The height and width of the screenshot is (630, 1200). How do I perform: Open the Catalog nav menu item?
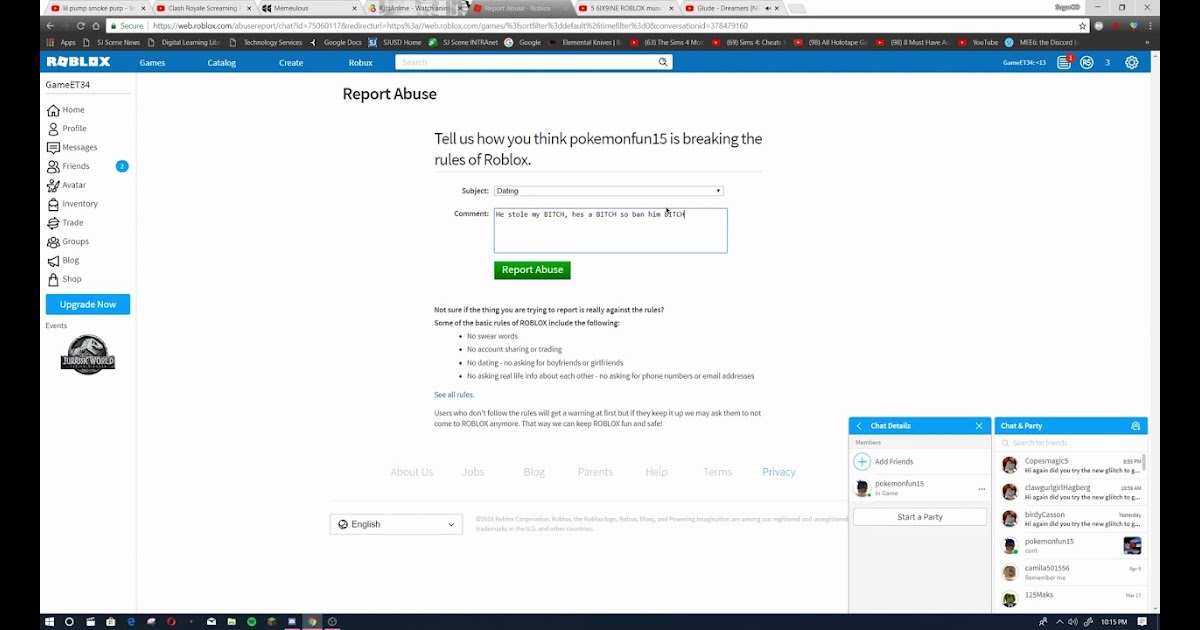click(x=222, y=62)
